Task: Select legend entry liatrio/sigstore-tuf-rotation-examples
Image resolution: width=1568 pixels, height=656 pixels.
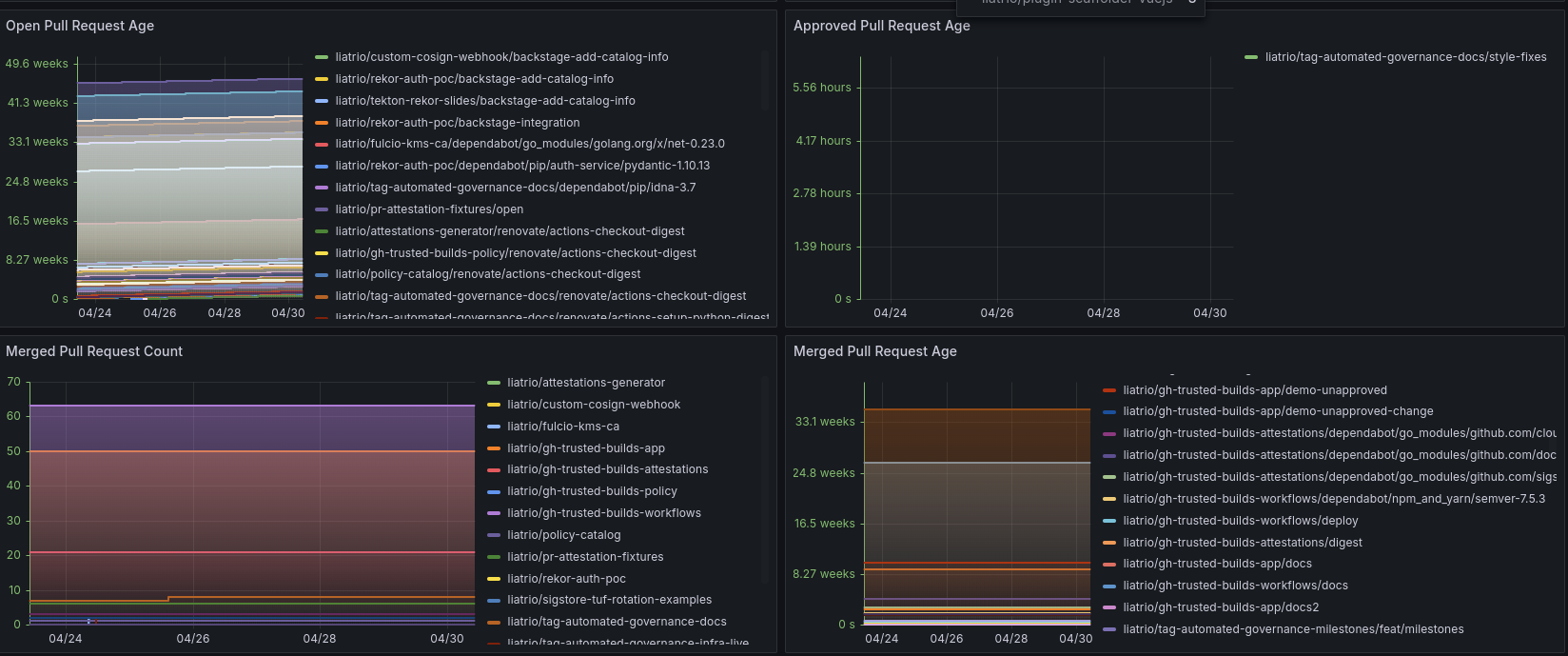Action: point(609,600)
